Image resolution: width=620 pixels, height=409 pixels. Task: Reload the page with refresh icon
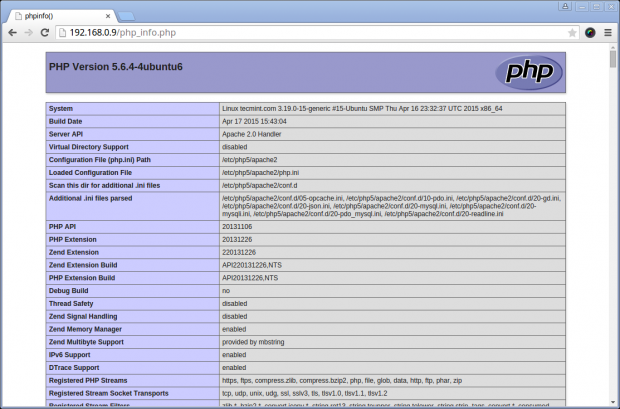pyautogui.click(x=45, y=33)
